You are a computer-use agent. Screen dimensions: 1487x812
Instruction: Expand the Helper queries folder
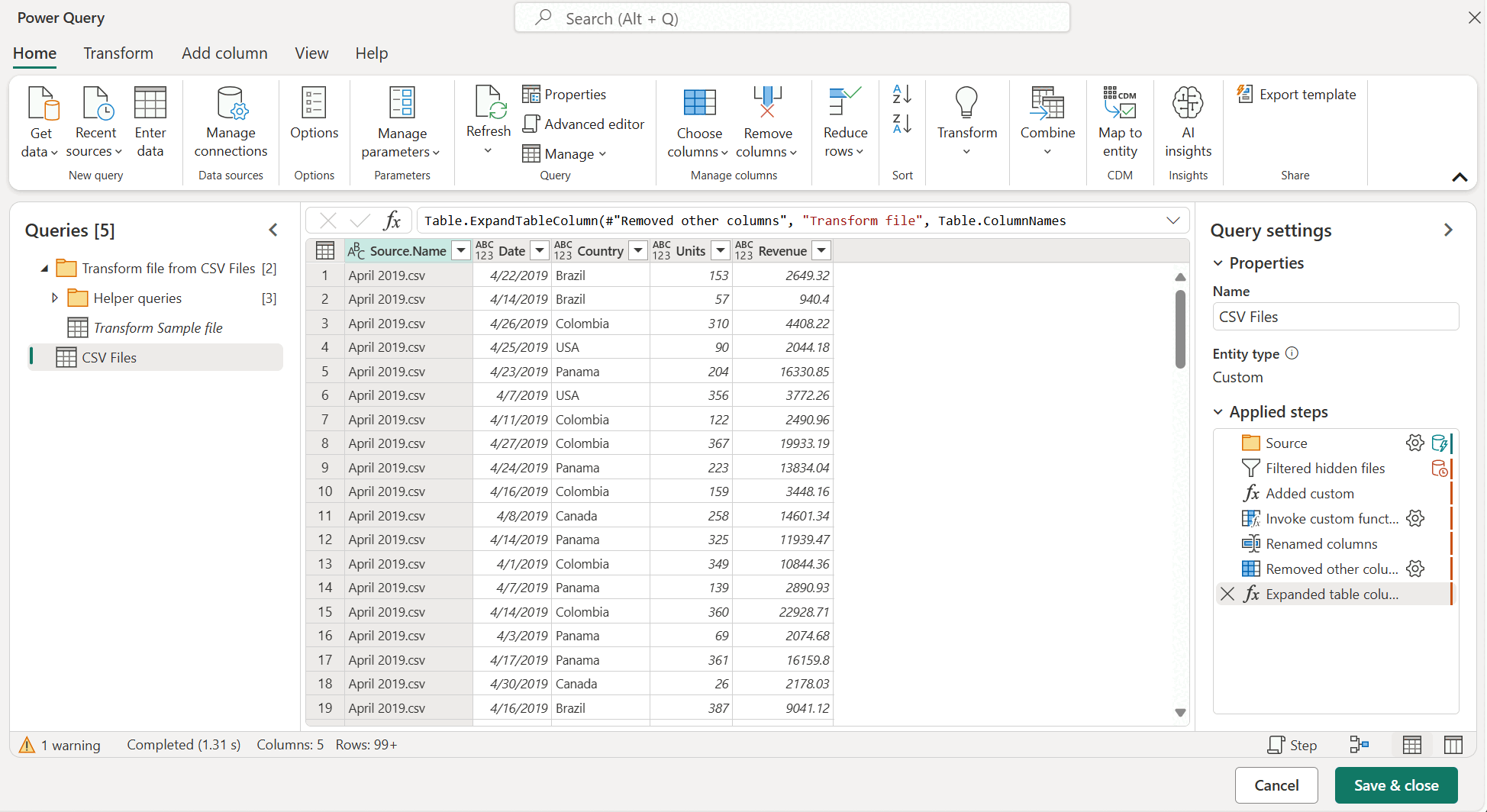coord(54,298)
